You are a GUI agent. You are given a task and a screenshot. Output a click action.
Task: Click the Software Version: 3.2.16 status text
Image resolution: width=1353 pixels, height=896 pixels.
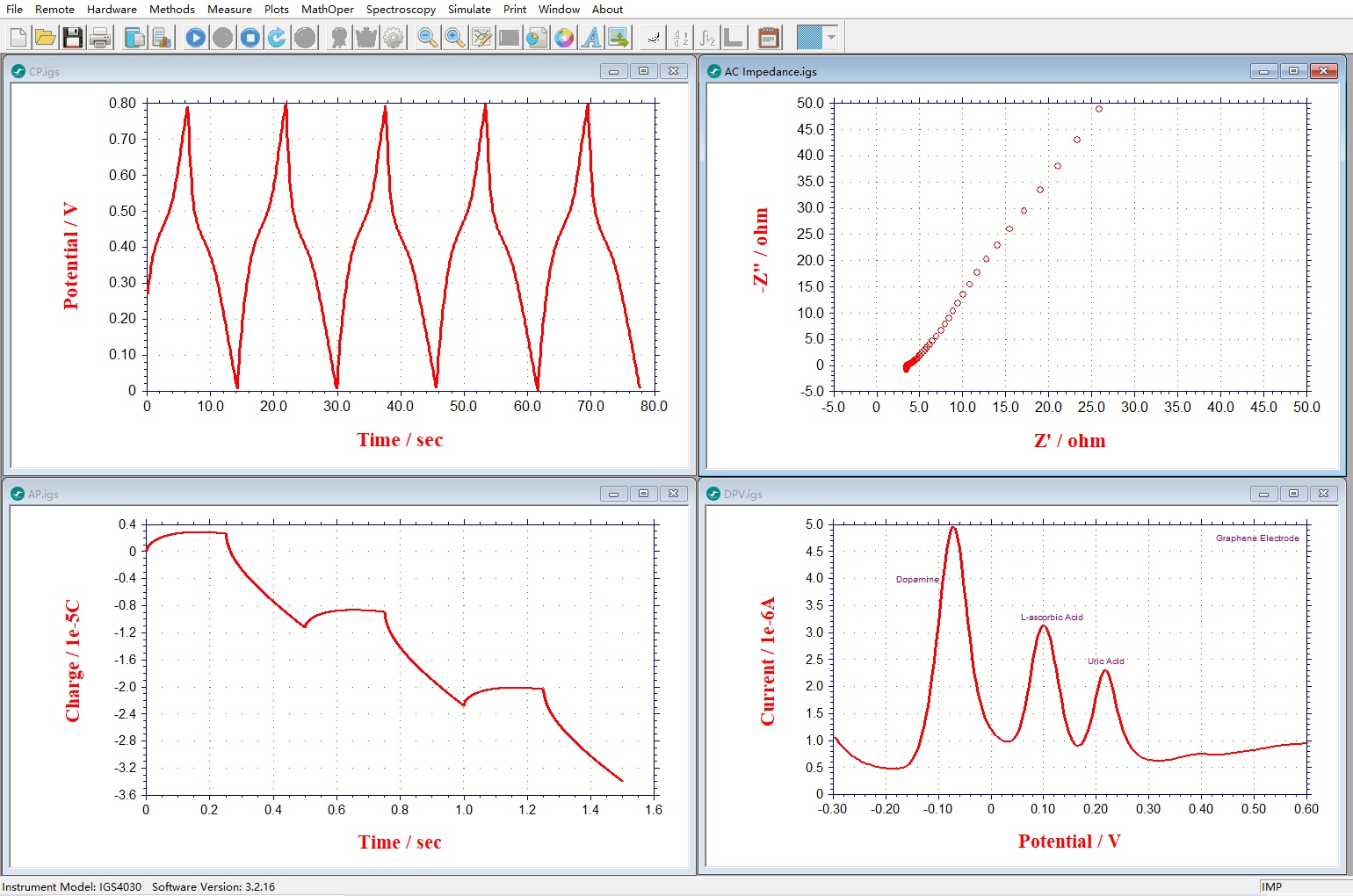[x=213, y=887]
